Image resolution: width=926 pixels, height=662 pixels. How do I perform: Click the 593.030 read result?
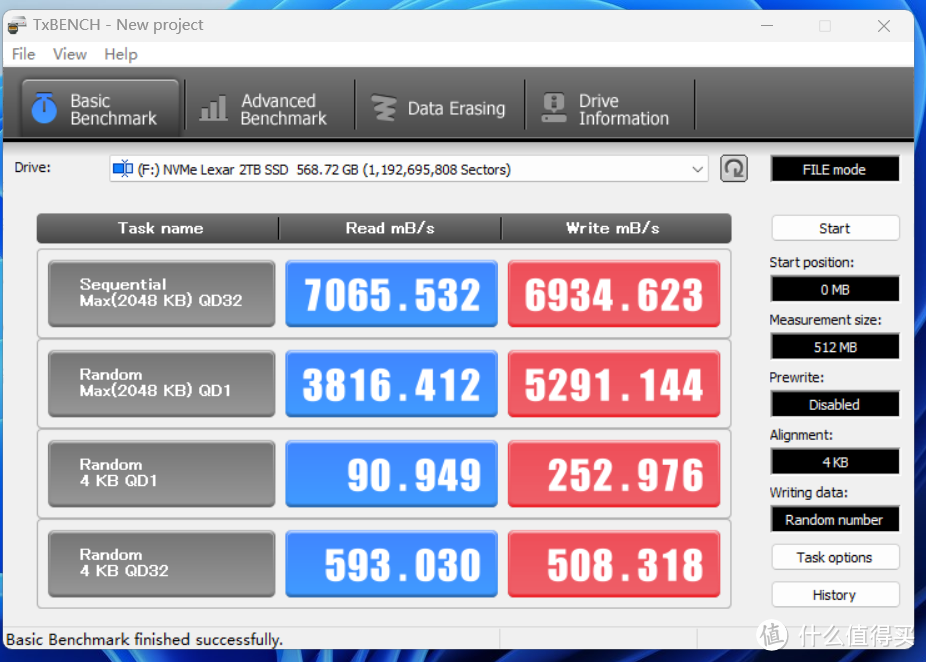click(x=392, y=564)
